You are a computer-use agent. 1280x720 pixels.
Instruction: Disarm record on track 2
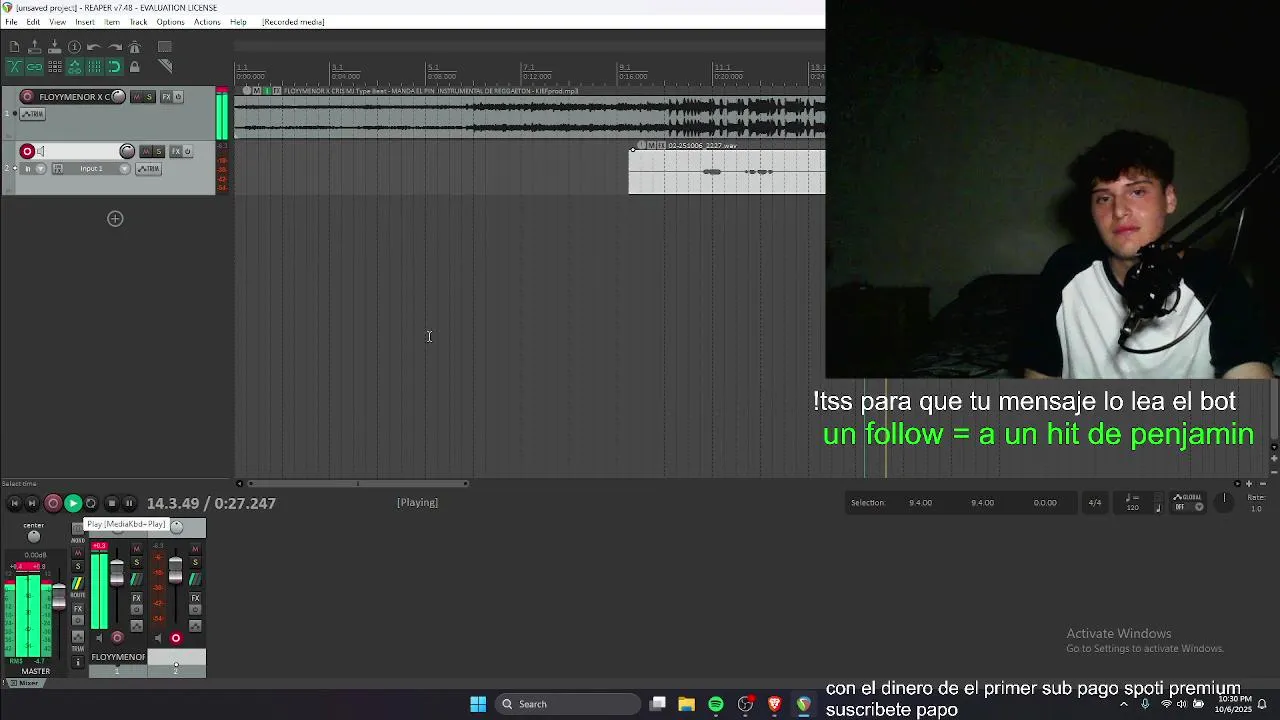tap(27, 151)
